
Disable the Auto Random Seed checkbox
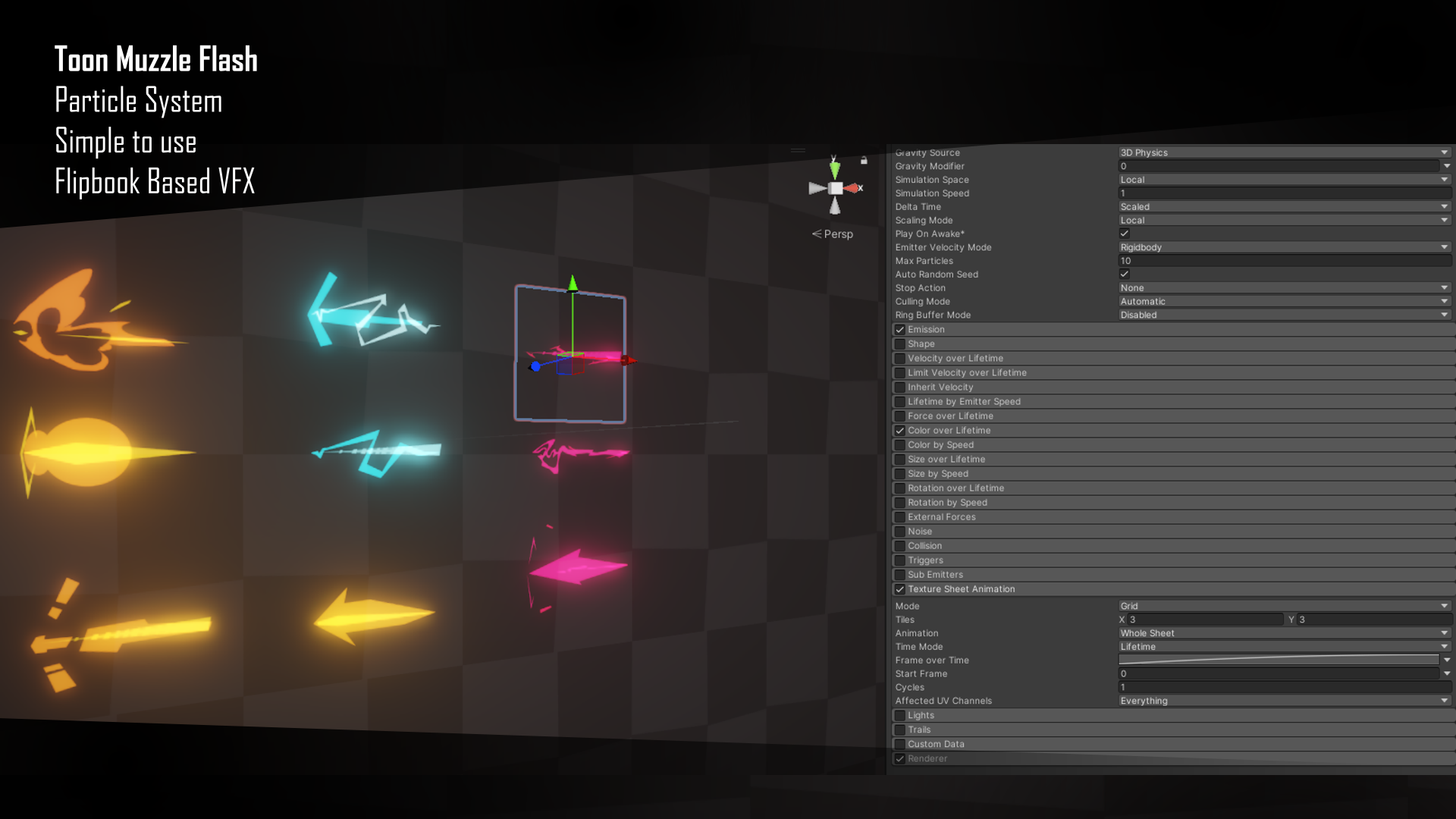[x=1125, y=275]
